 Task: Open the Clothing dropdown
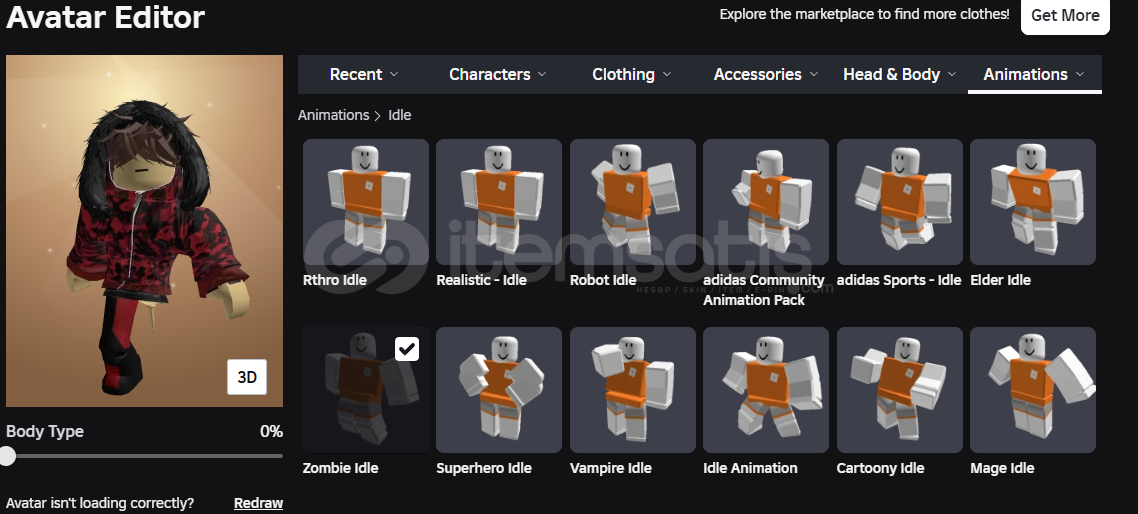point(631,74)
